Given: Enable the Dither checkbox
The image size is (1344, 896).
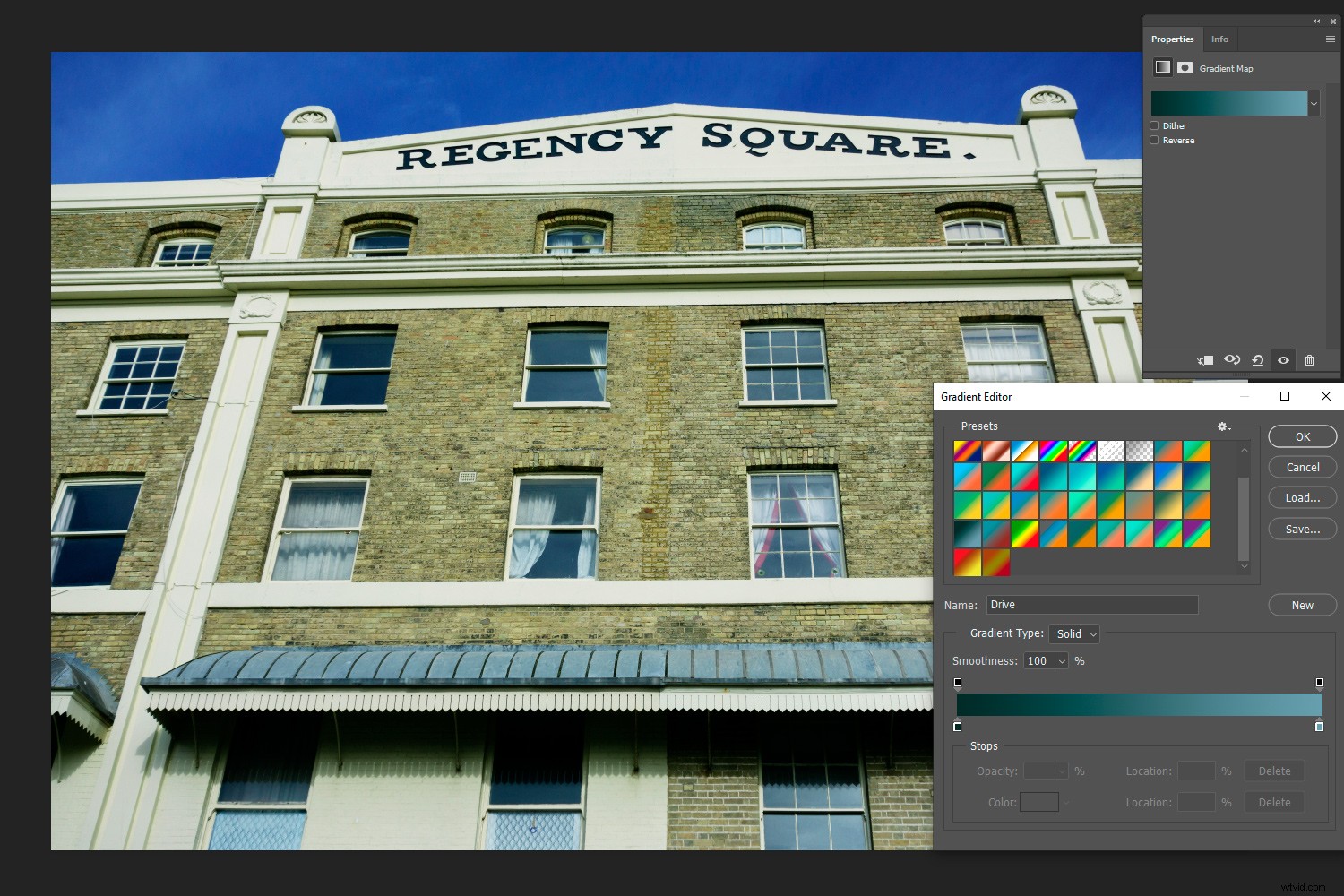Looking at the screenshot, I should point(1155,125).
